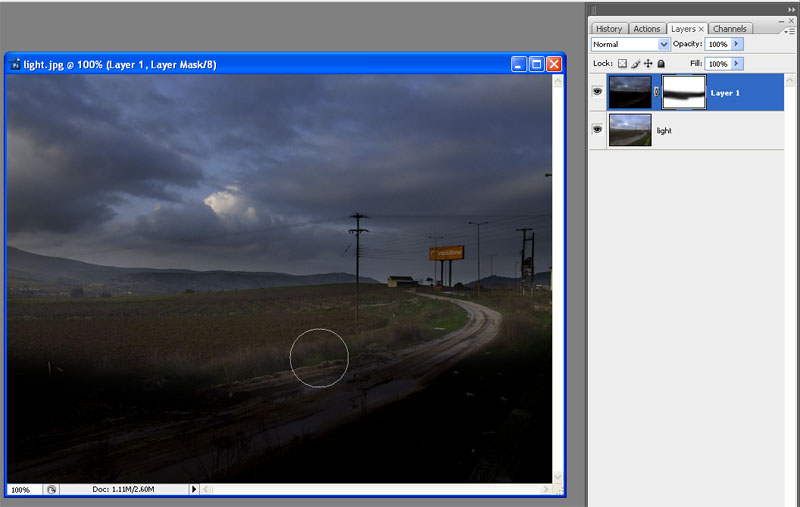This screenshot has width=800, height=507.
Task: Select the Layer 1 image thumbnail
Action: click(x=630, y=92)
